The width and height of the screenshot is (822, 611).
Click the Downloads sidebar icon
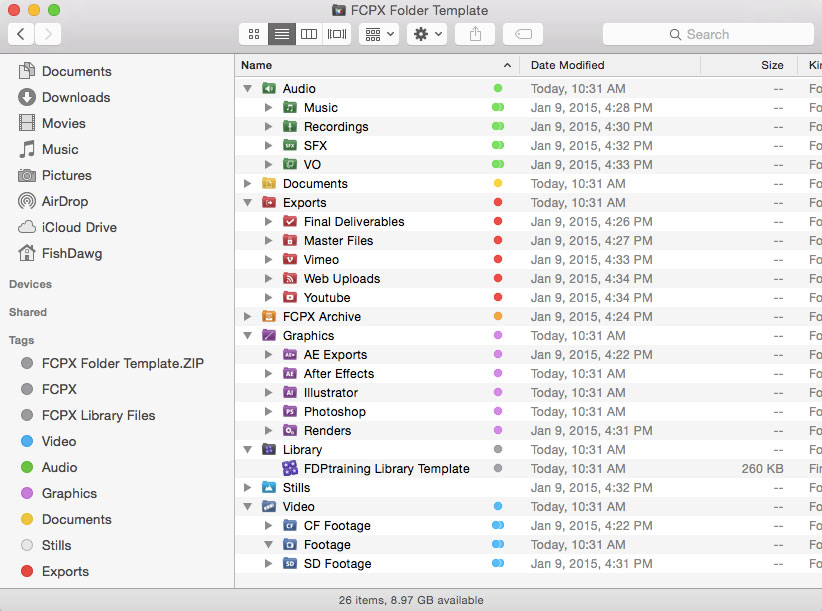pyautogui.click(x=27, y=97)
